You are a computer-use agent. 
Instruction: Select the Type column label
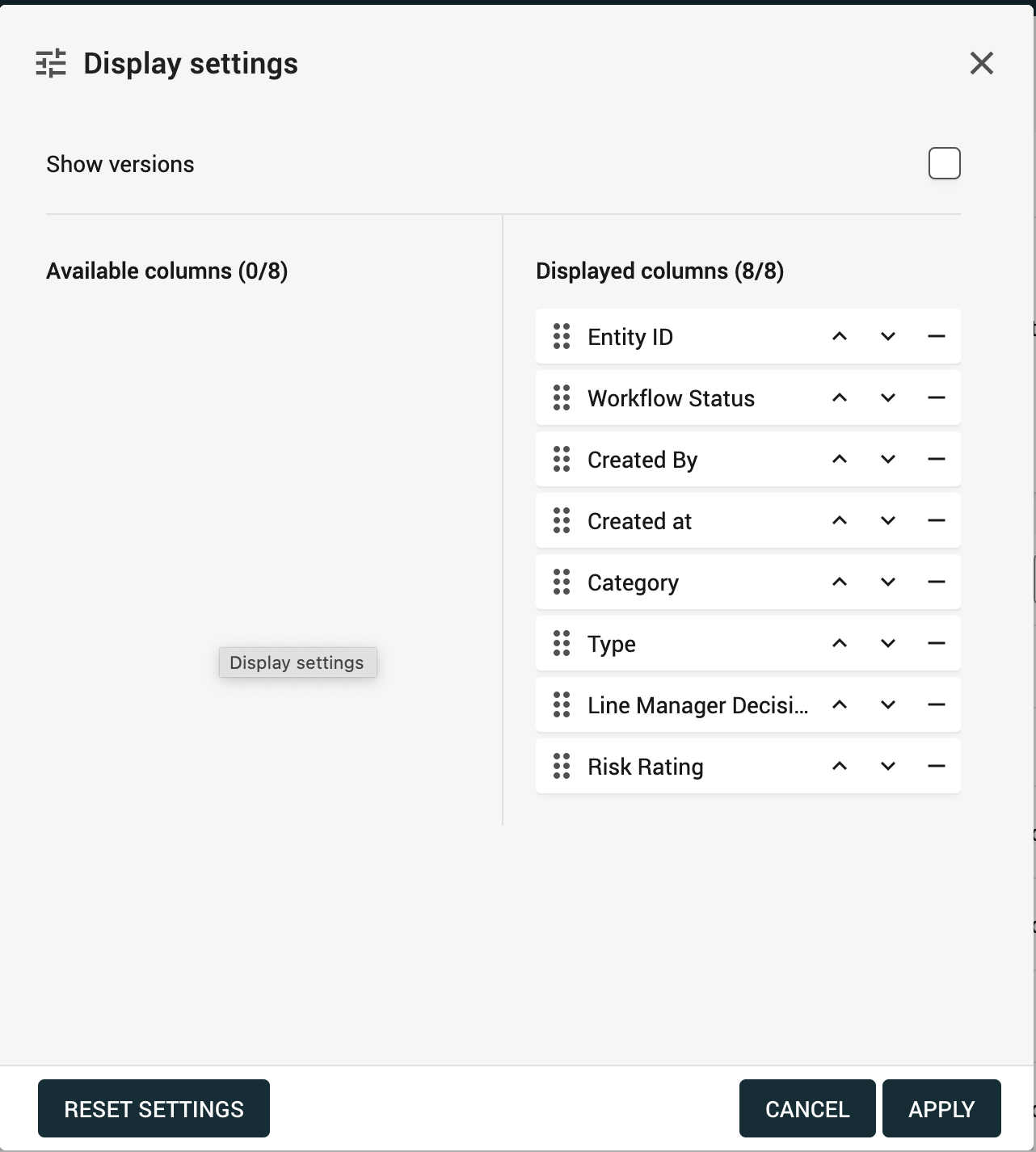tap(612, 644)
